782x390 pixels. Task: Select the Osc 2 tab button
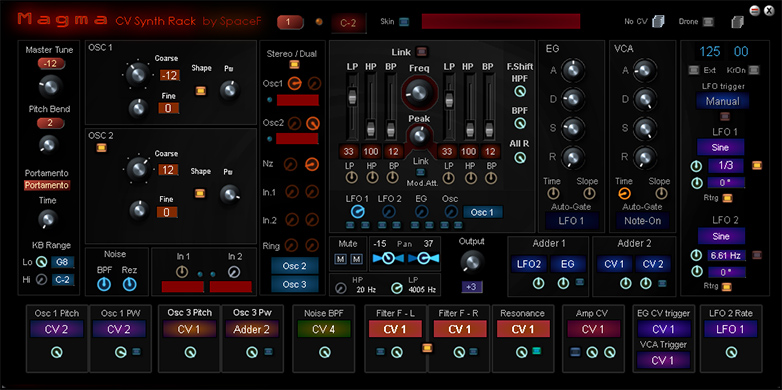tap(295, 266)
